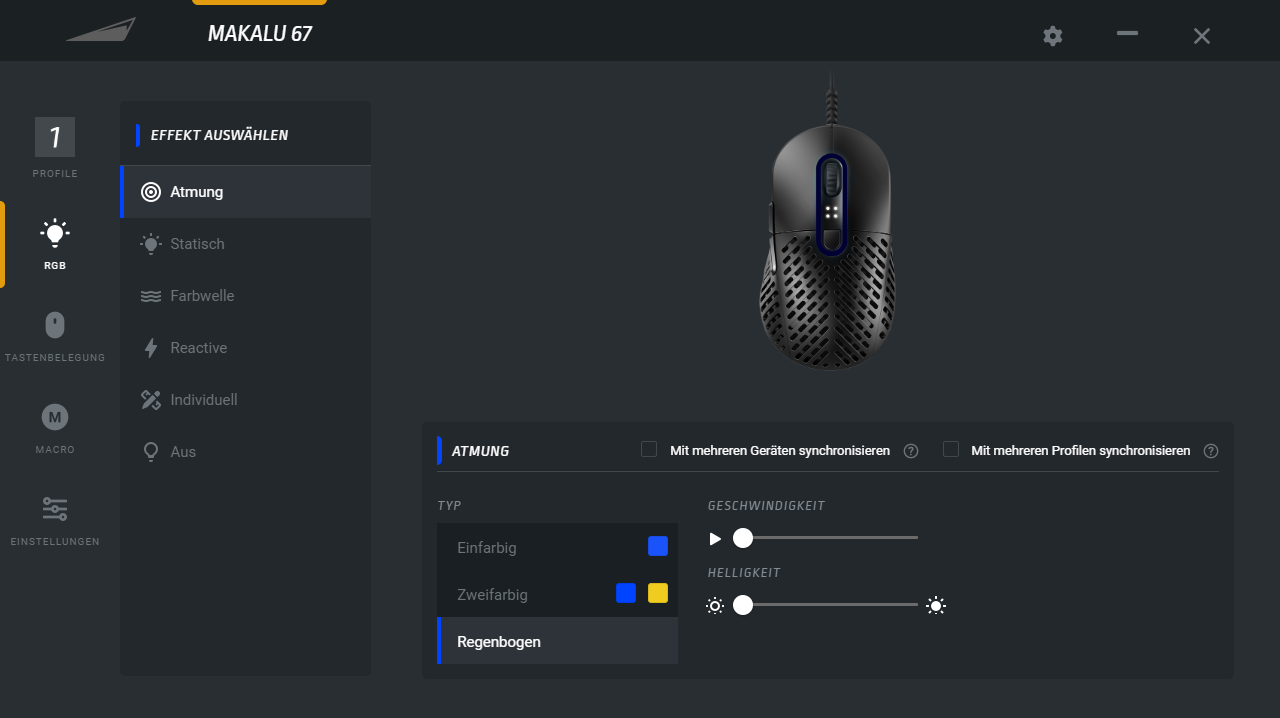Open Tastenbelegung mouse icon tab
This screenshot has height=718, width=1280.
click(55, 336)
